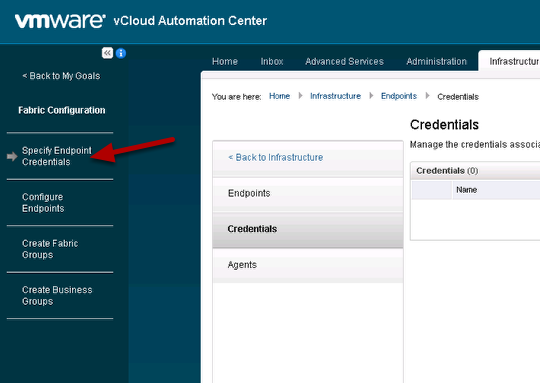
Task: Click Home in the breadcrumb
Action: pyautogui.click(x=279, y=96)
